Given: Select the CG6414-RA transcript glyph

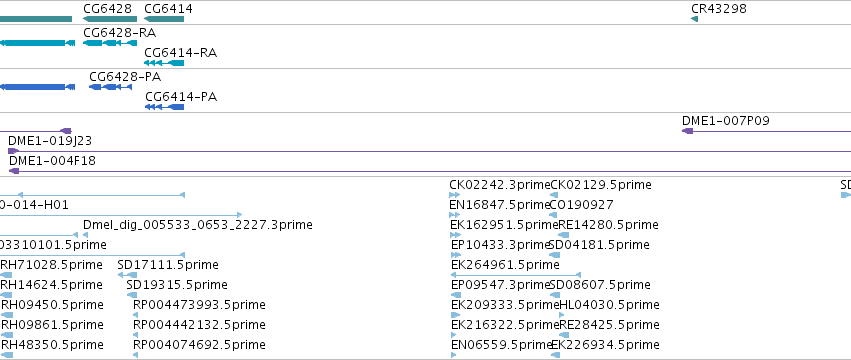Looking at the screenshot, I should point(164,63).
